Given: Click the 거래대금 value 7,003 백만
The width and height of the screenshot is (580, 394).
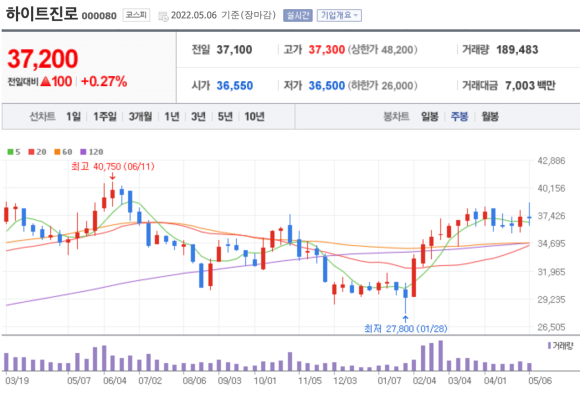Looking at the screenshot, I should point(530,85).
